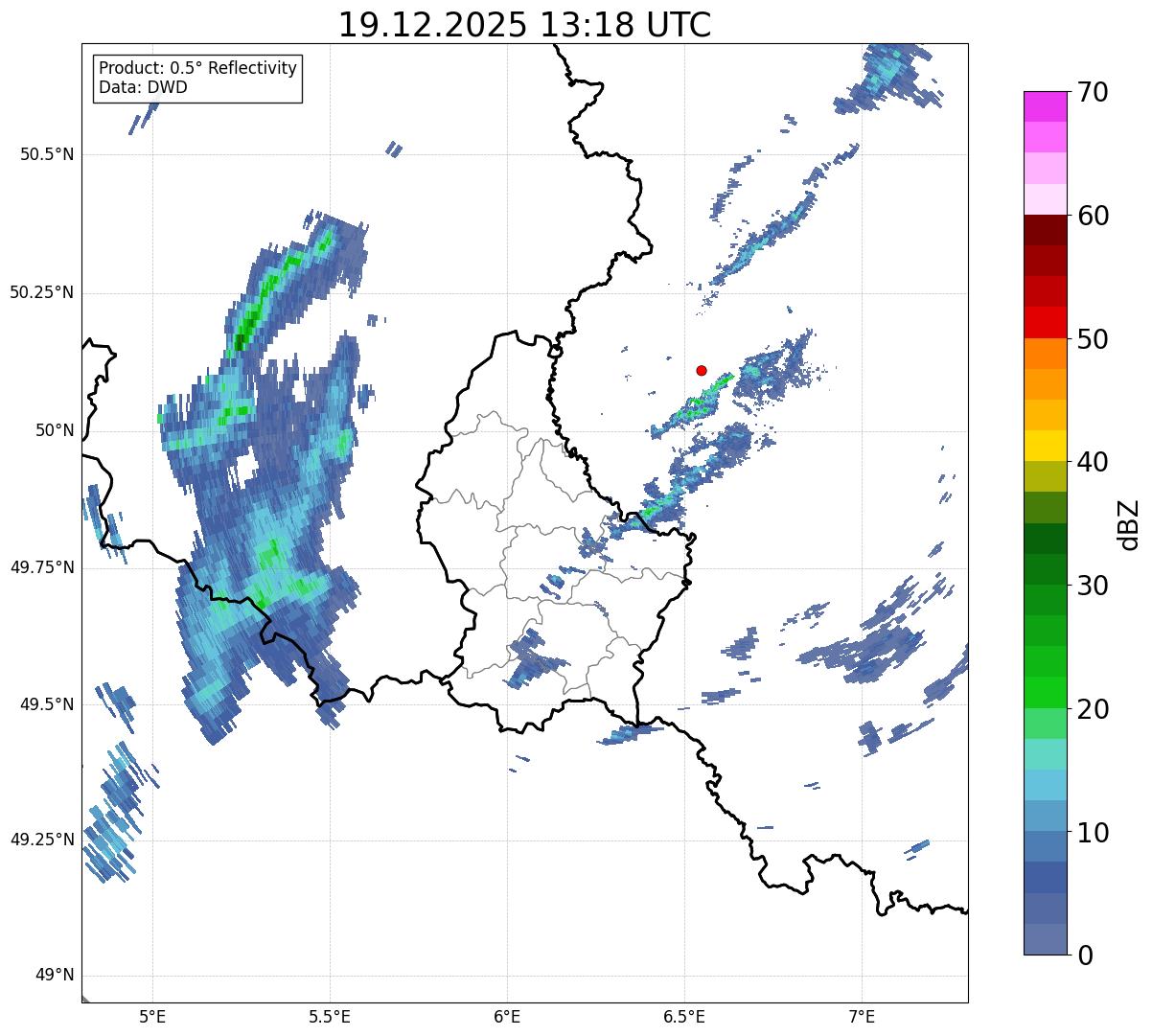Click the latitude label 50°N

point(55,430)
